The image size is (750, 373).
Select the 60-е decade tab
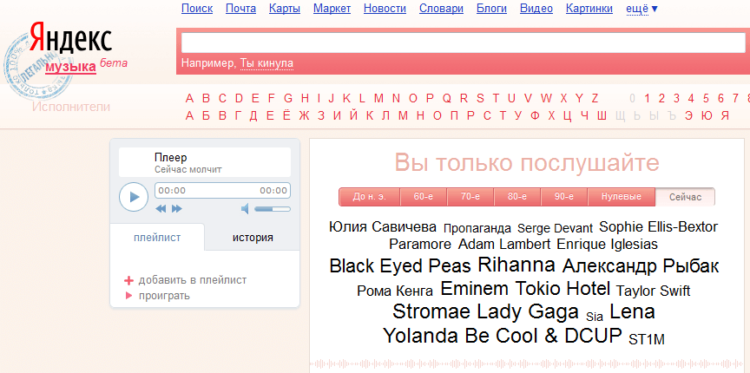coord(423,197)
